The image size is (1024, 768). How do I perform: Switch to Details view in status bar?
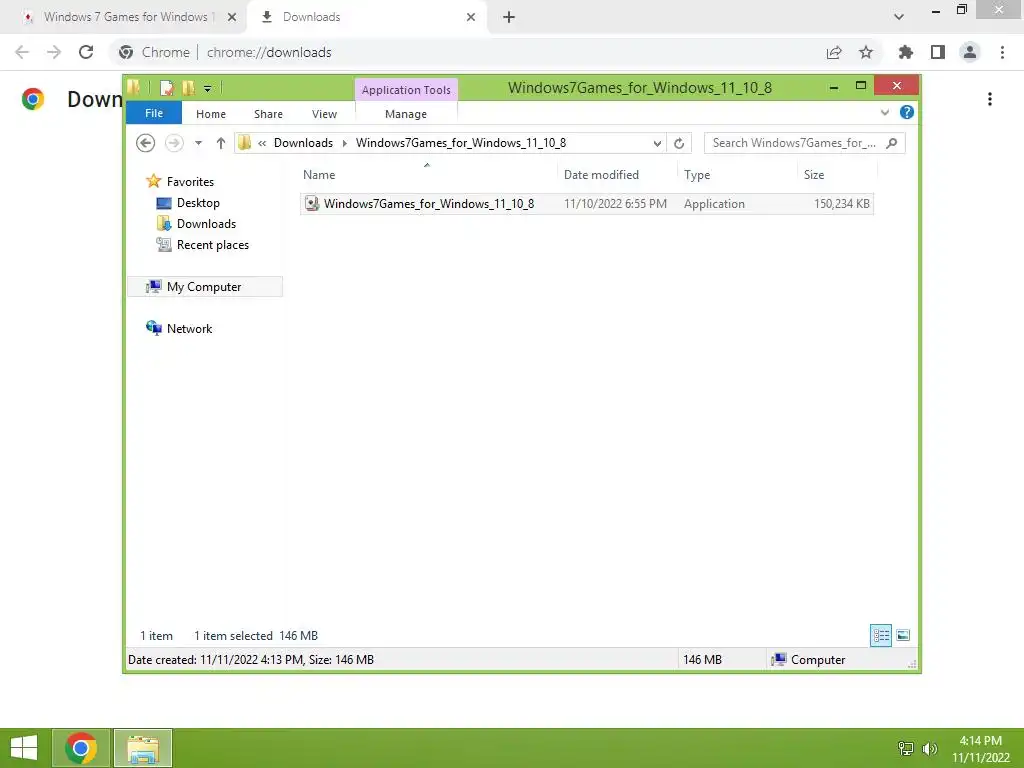click(880, 635)
